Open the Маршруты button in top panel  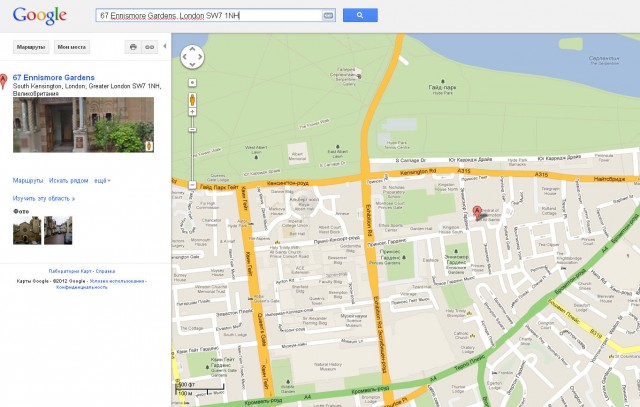pyautogui.click(x=30, y=47)
